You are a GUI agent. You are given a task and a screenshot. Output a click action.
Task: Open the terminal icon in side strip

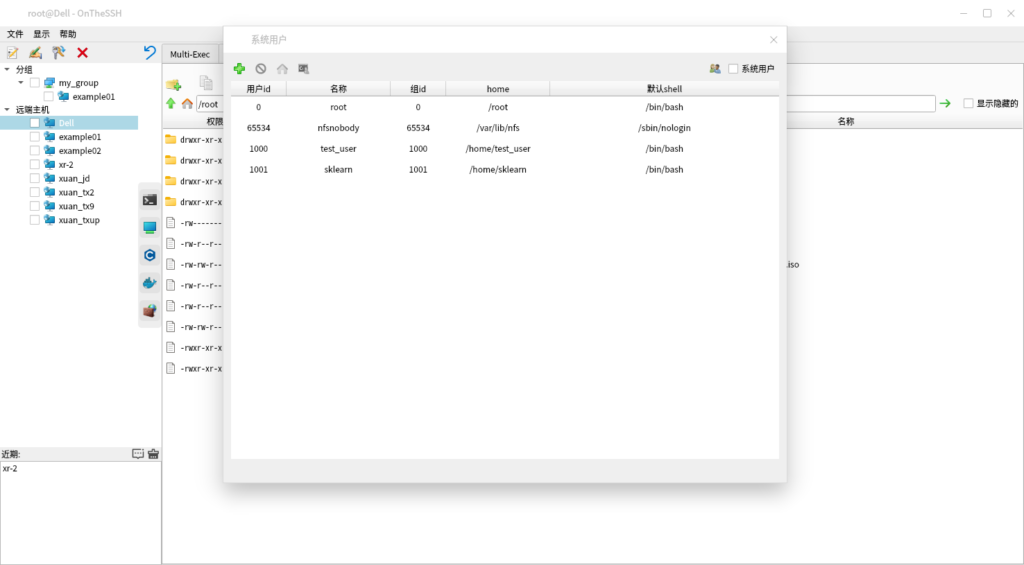click(149, 200)
